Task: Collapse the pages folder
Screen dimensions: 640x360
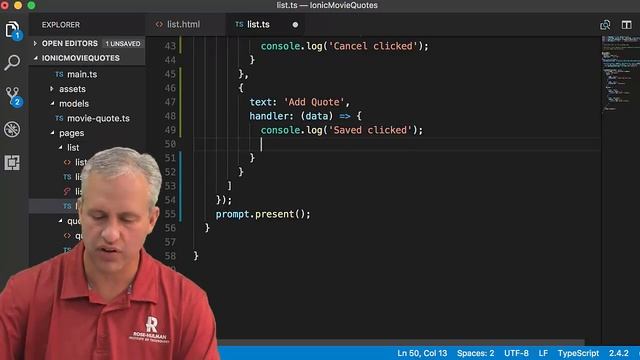Action: tap(71, 133)
